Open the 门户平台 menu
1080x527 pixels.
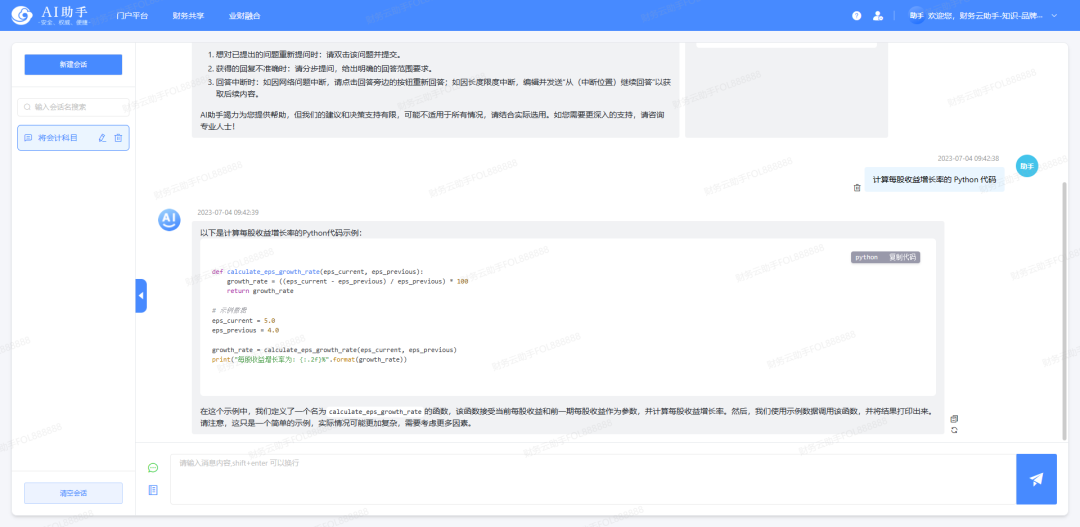(132, 15)
